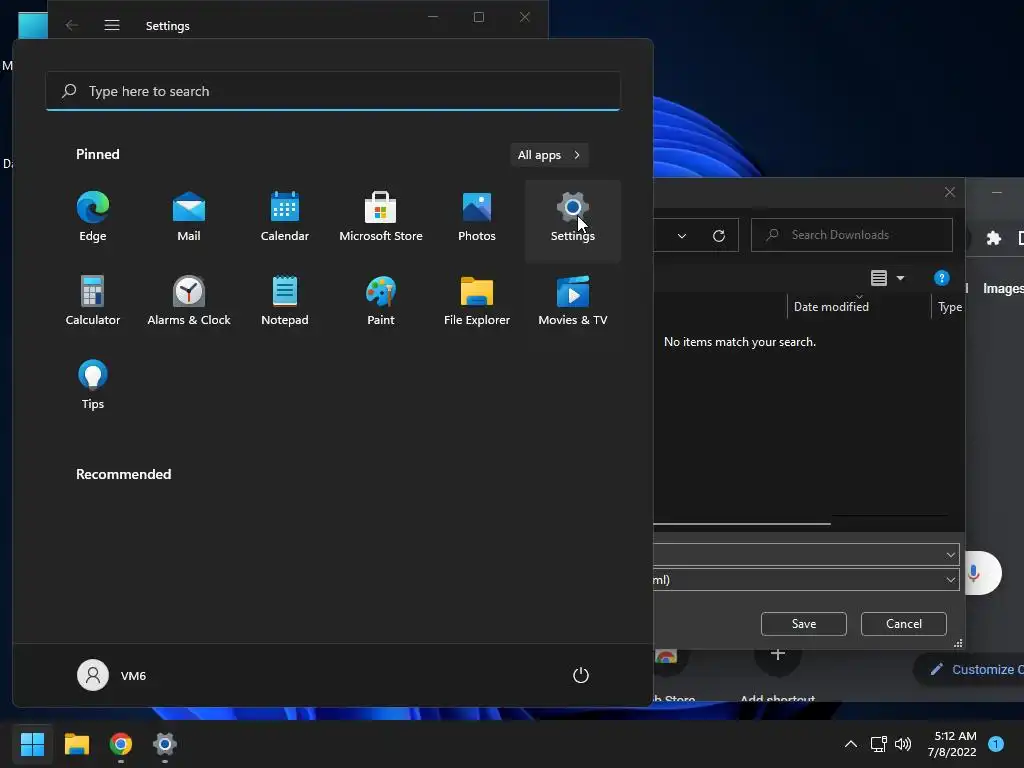
Task: Start voice search with the microphone
Action: pos(974,573)
